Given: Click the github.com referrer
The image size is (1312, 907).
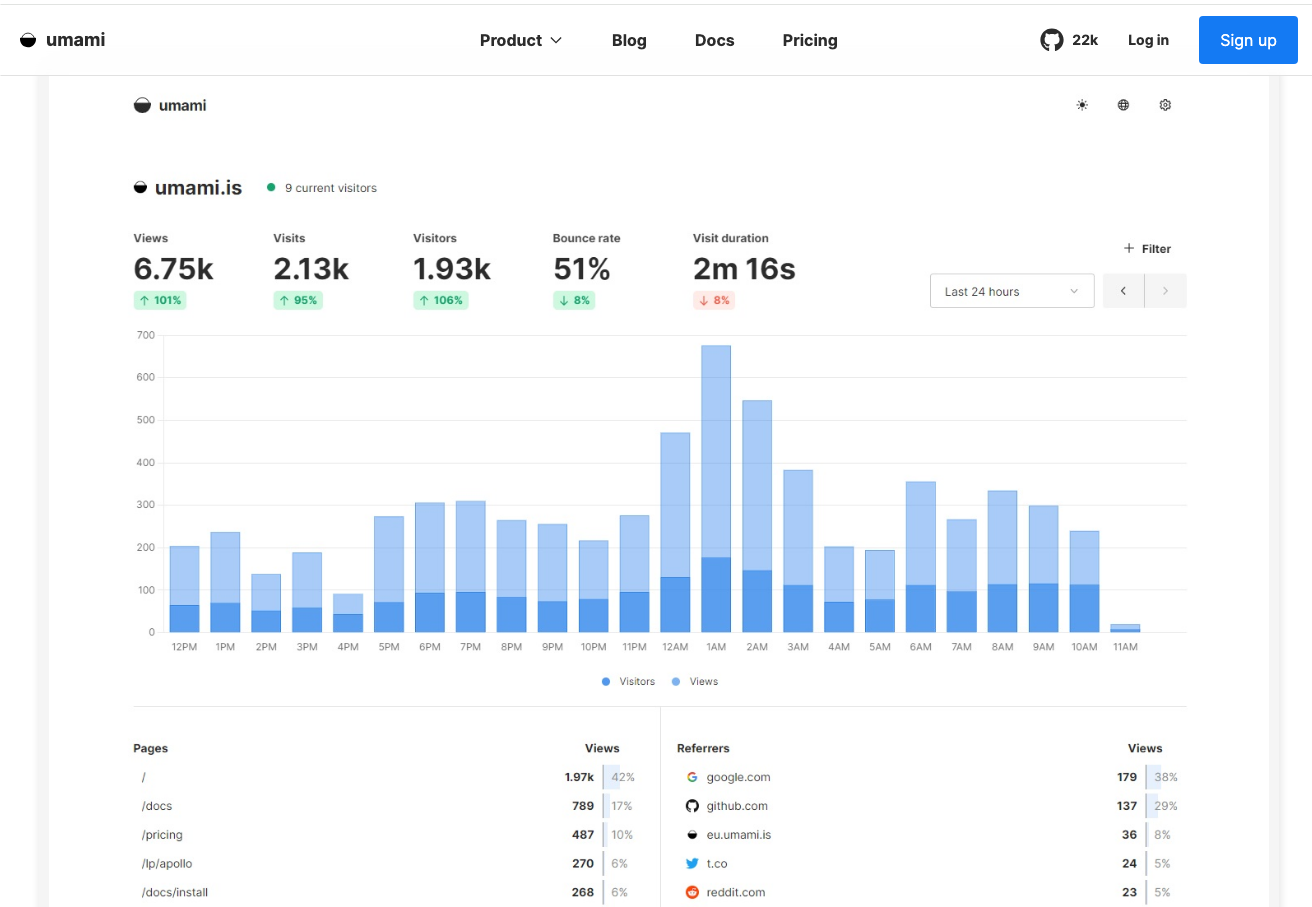Looking at the screenshot, I should click(x=737, y=806).
